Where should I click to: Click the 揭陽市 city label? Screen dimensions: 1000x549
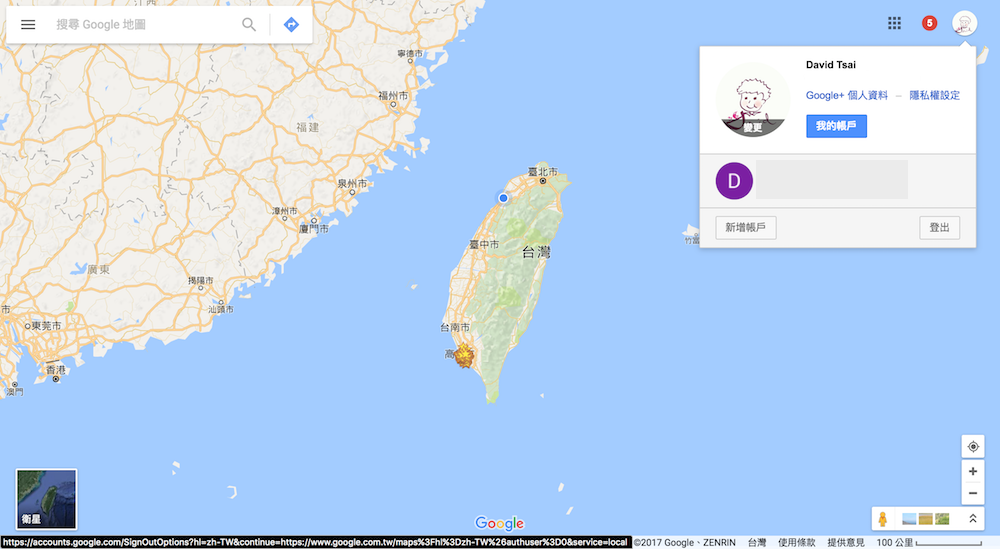(x=200, y=281)
